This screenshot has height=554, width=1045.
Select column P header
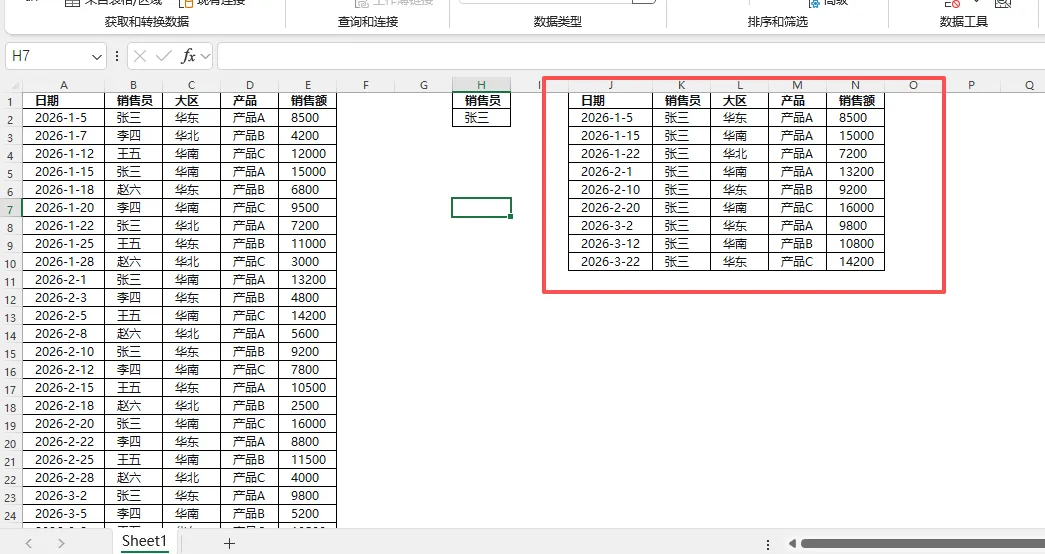pos(971,85)
